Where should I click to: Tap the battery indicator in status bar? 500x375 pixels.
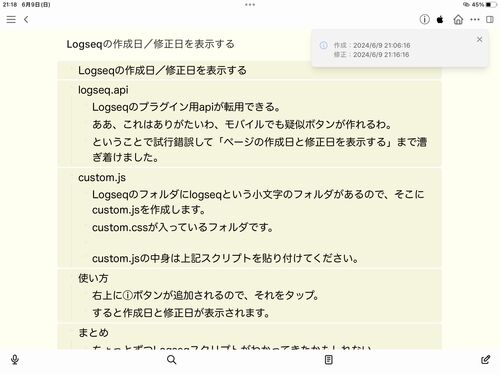click(491, 5)
